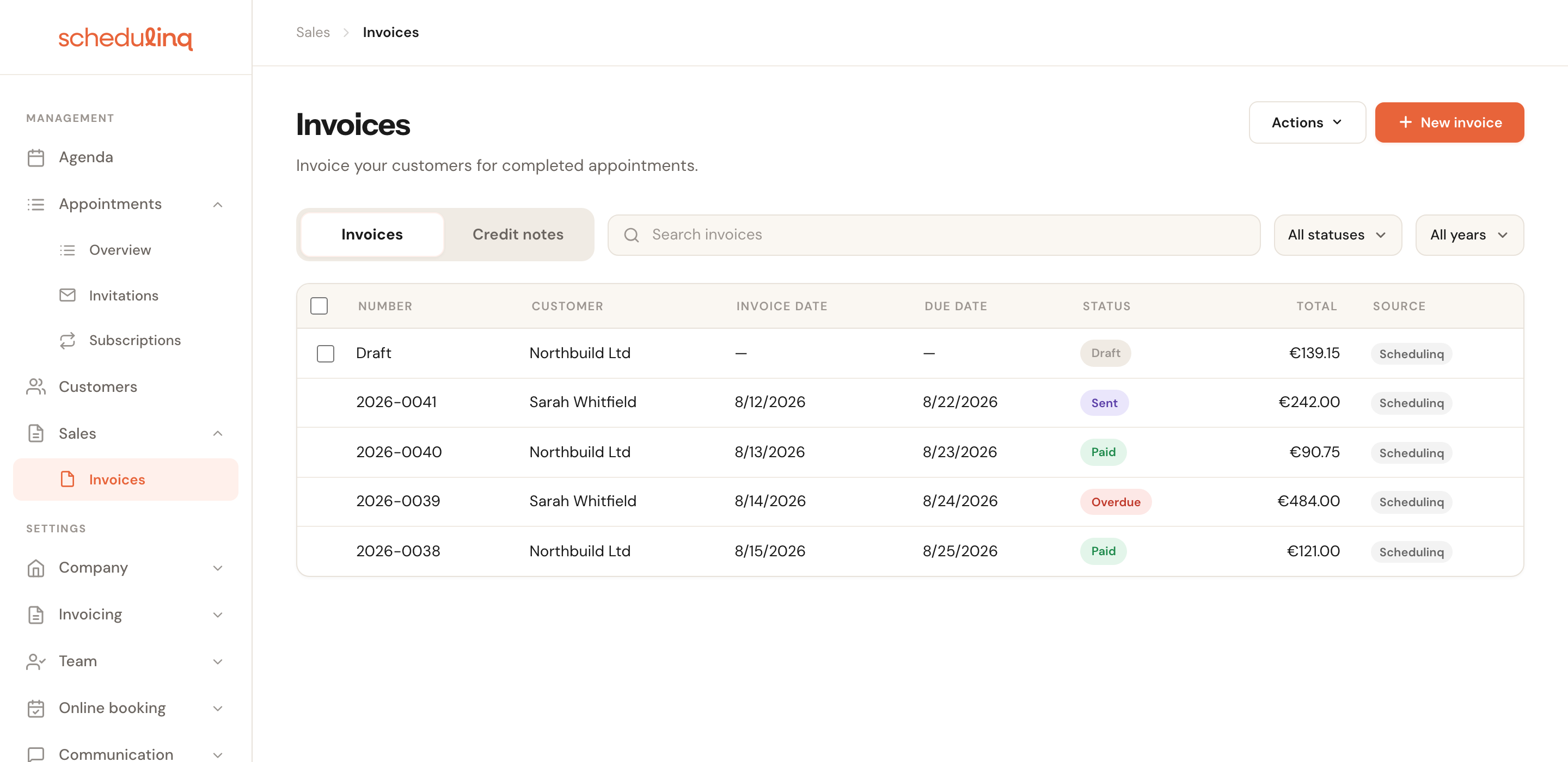This screenshot has width=1568, height=762.
Task: Open invoice 2026-0039
Action: (398, 501)
